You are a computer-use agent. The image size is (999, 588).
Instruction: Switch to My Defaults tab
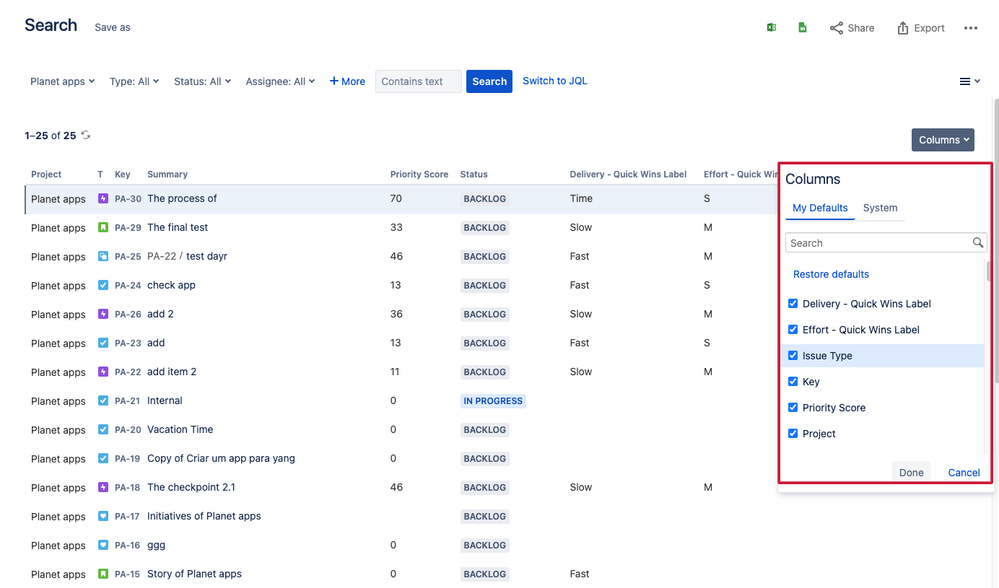(820, 208)
